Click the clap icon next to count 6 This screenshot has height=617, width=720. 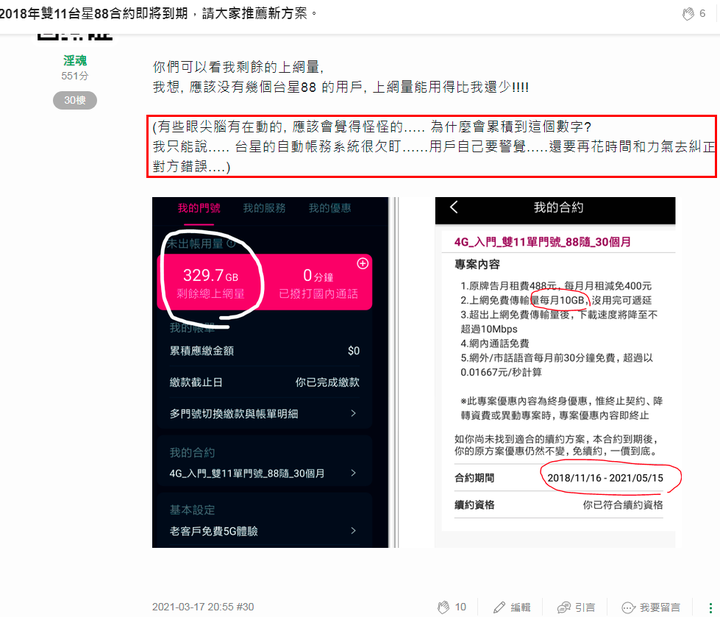[687, 14]
